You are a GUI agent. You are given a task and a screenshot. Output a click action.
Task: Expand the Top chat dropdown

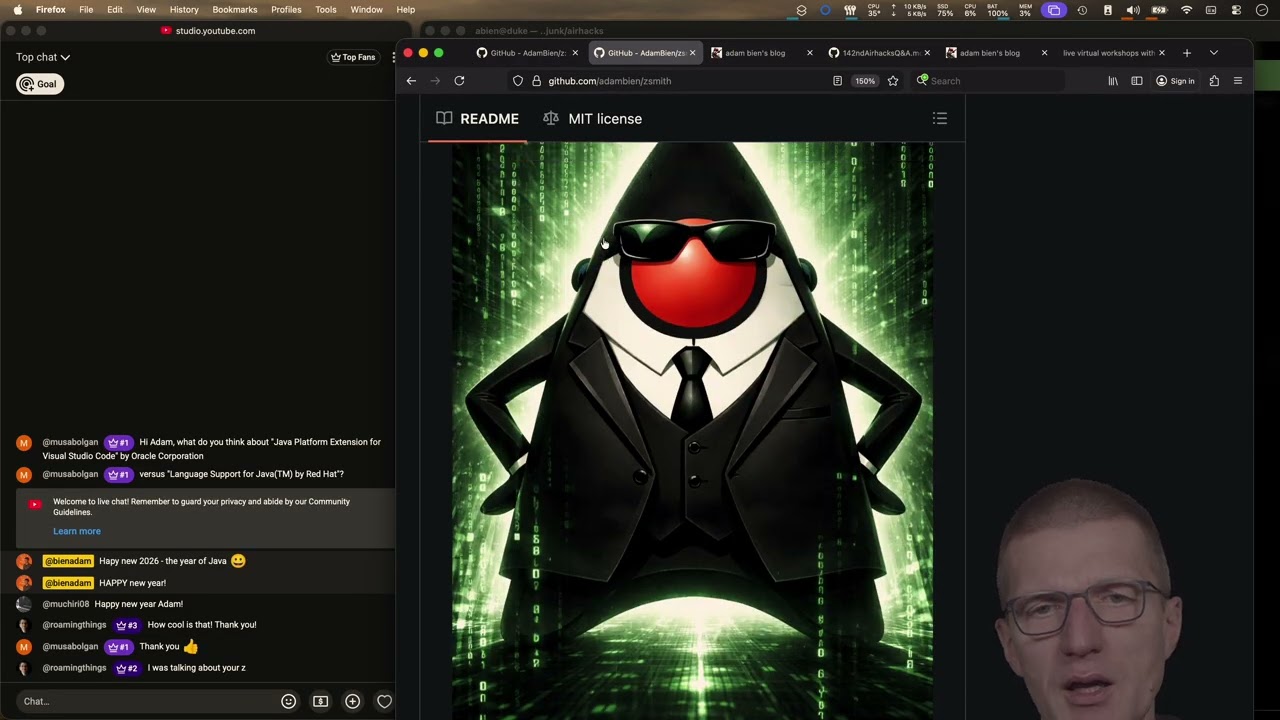tap(43, 57)
